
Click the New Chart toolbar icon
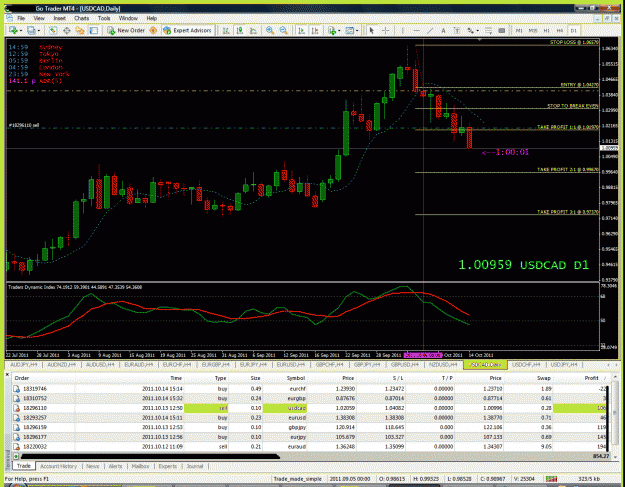pyautogui.click(x=13, y=30)
